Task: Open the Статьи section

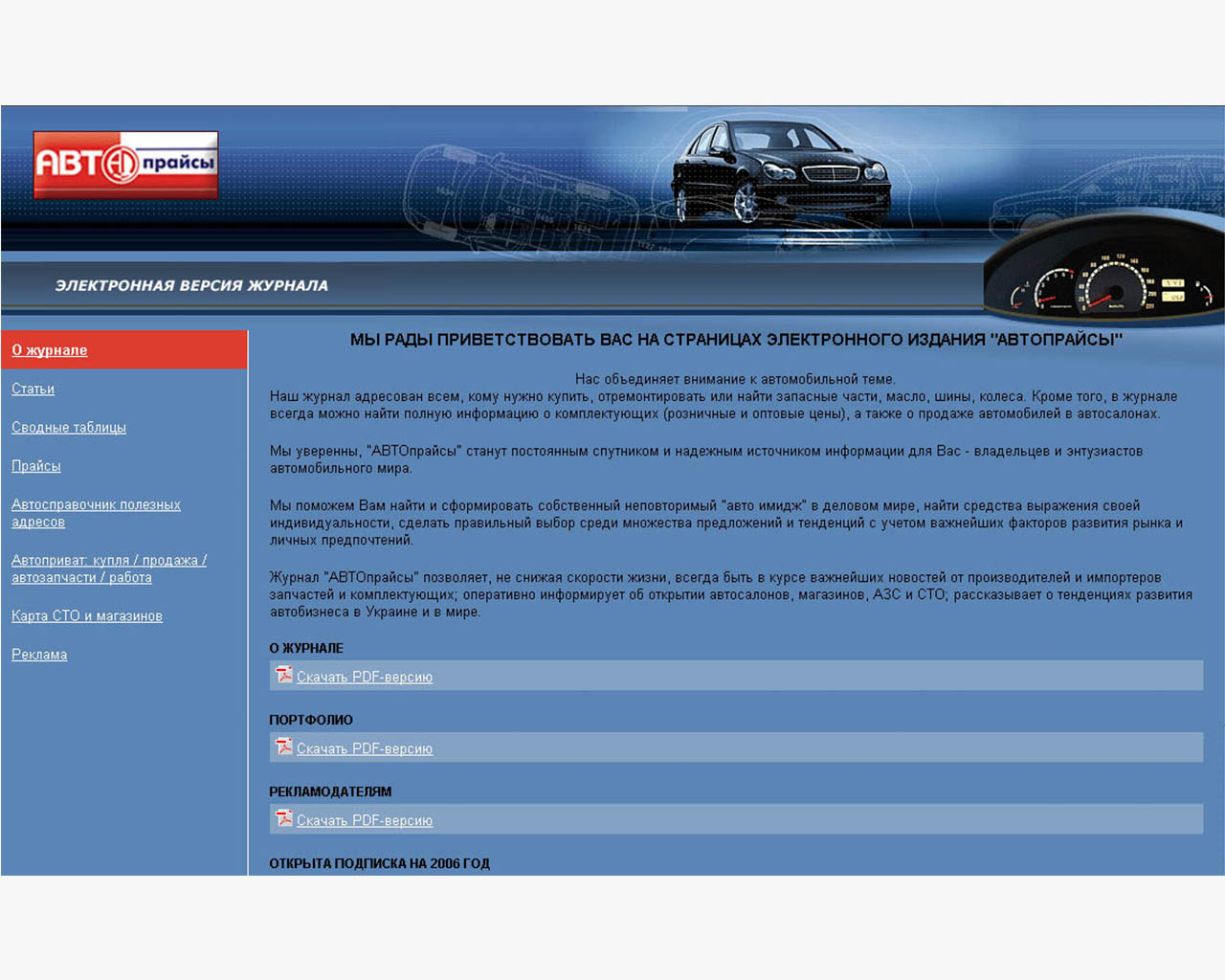Action: [33, 389]
